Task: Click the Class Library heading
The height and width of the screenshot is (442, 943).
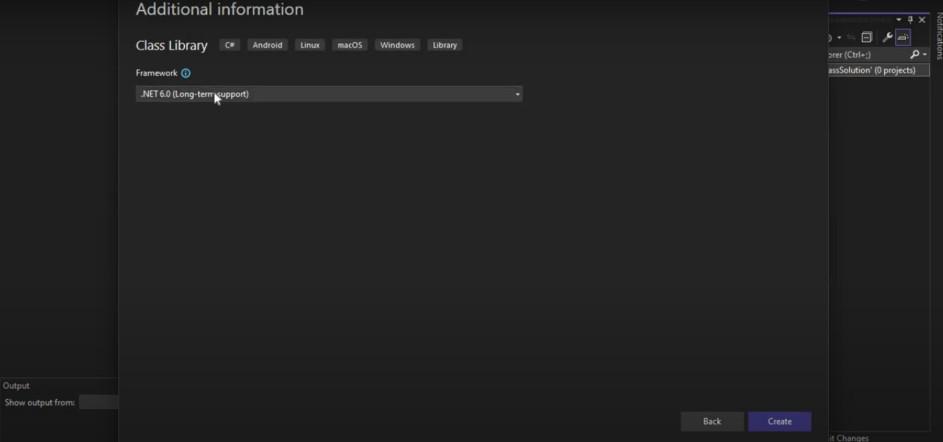Action: pyautogui.click(x=171, y=46)
